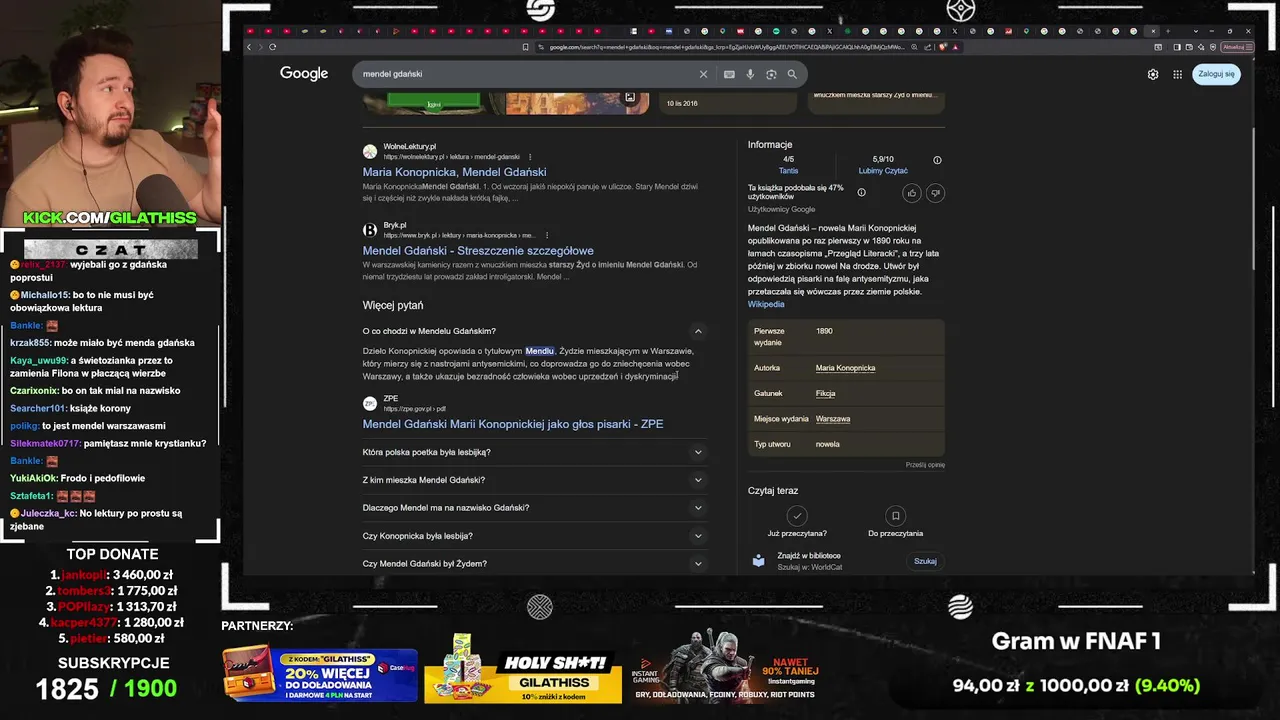Open the ZPE 'głos pisarki' result link
The height and width of the screenshot is (720, 1280).
tap(513, 424)
